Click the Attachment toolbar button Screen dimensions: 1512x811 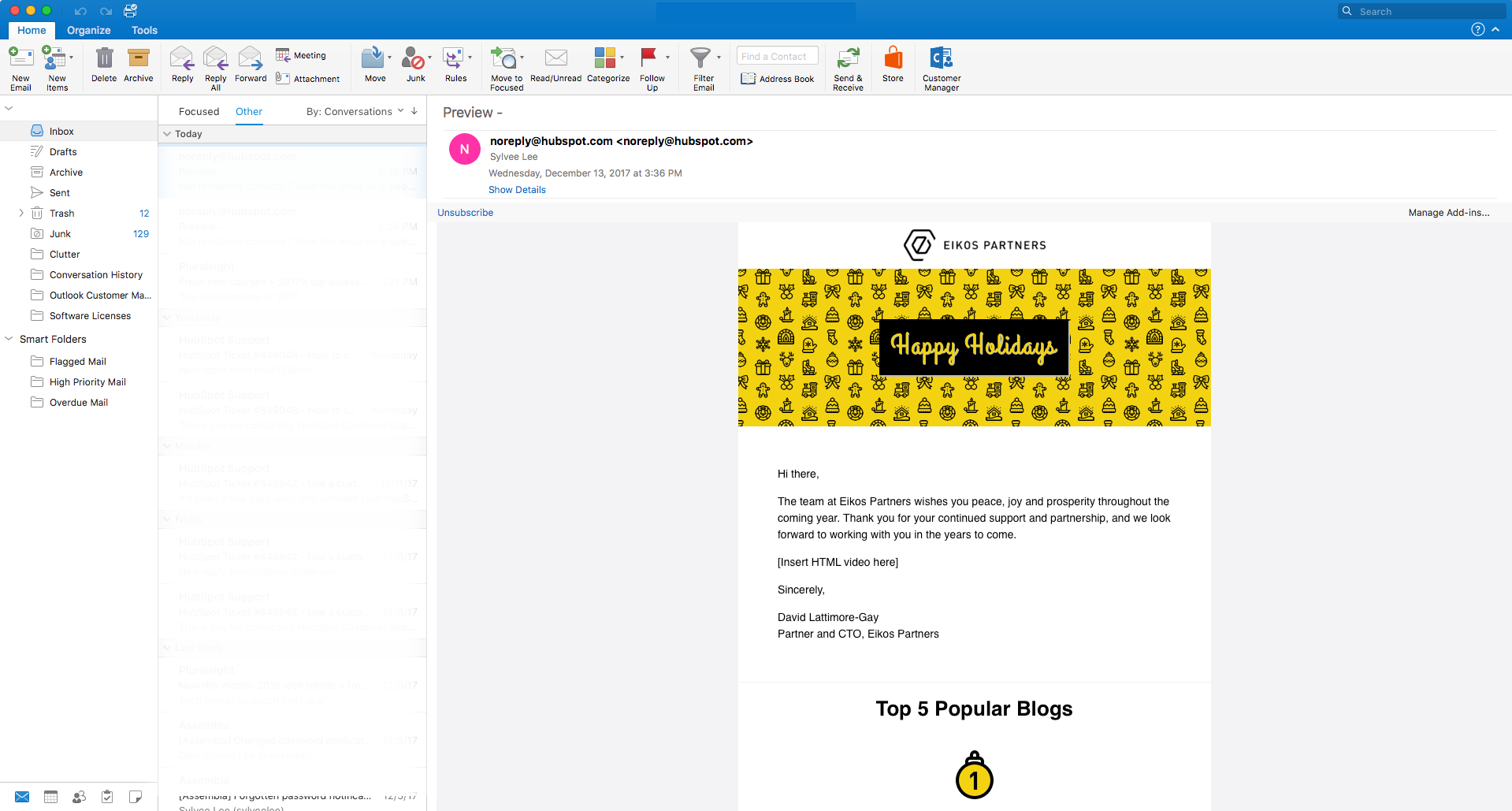point(308,79)
